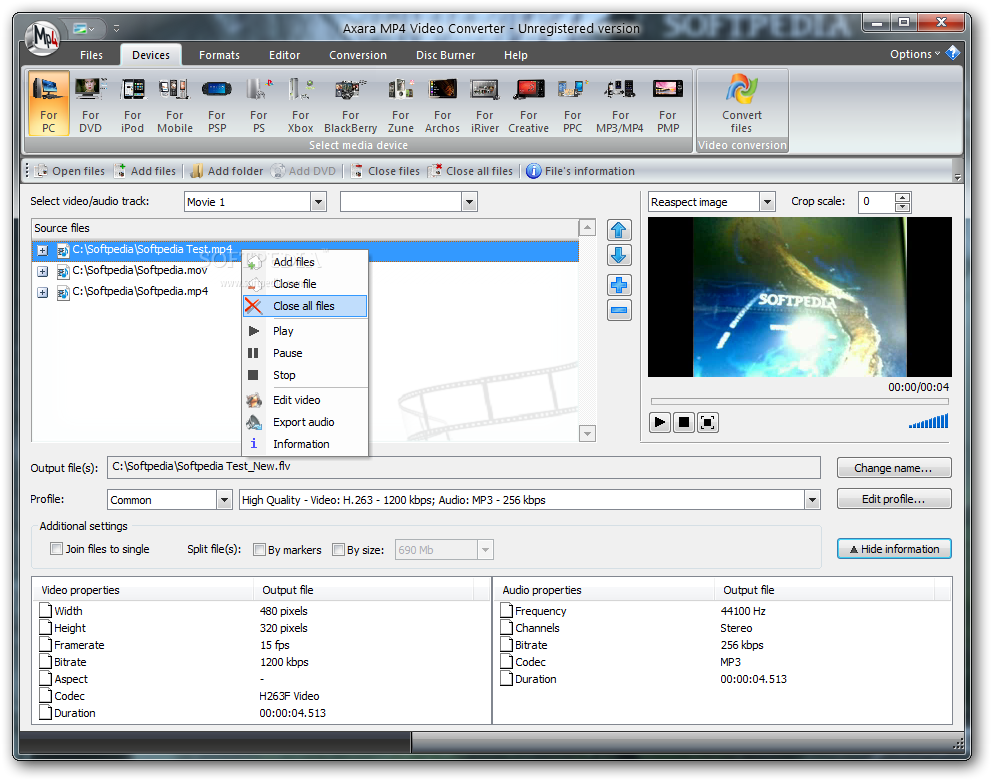Image resolution: width=992 pixels, height=781 pixels.
Task: Select the For PPC device
Action: point(573,104)
